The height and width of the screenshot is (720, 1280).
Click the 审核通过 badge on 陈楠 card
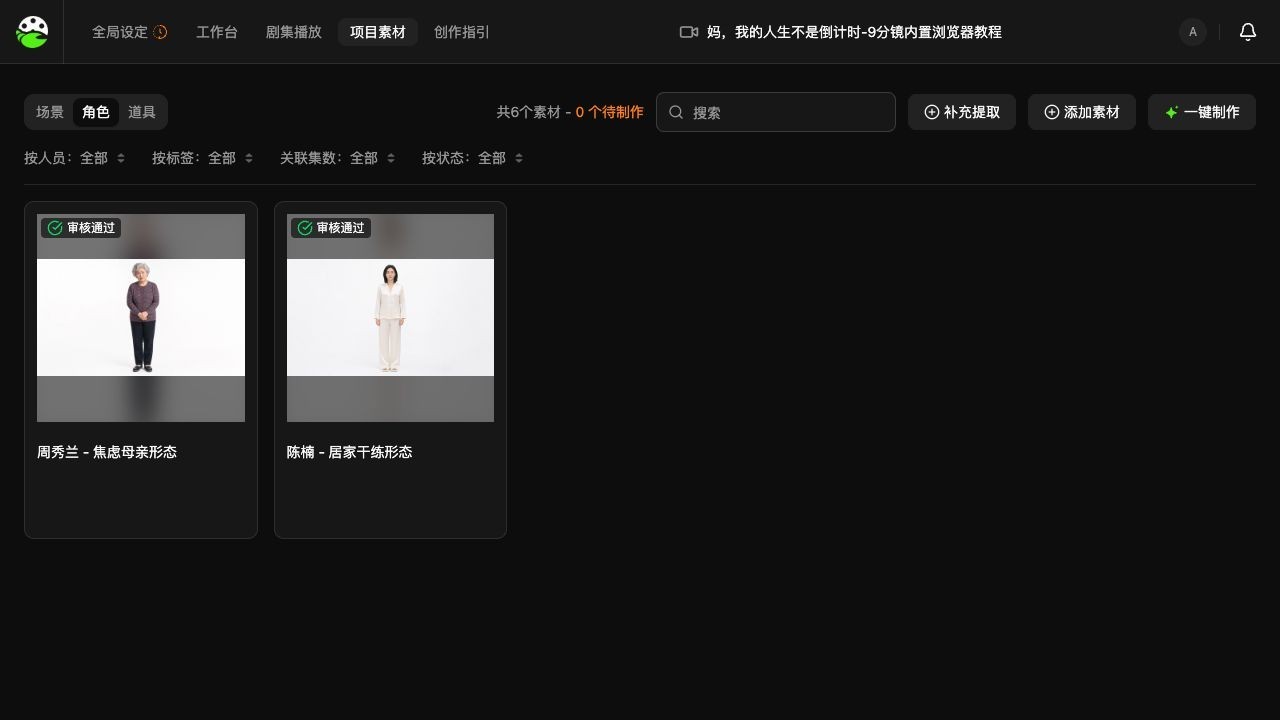(x=331, y=228)
